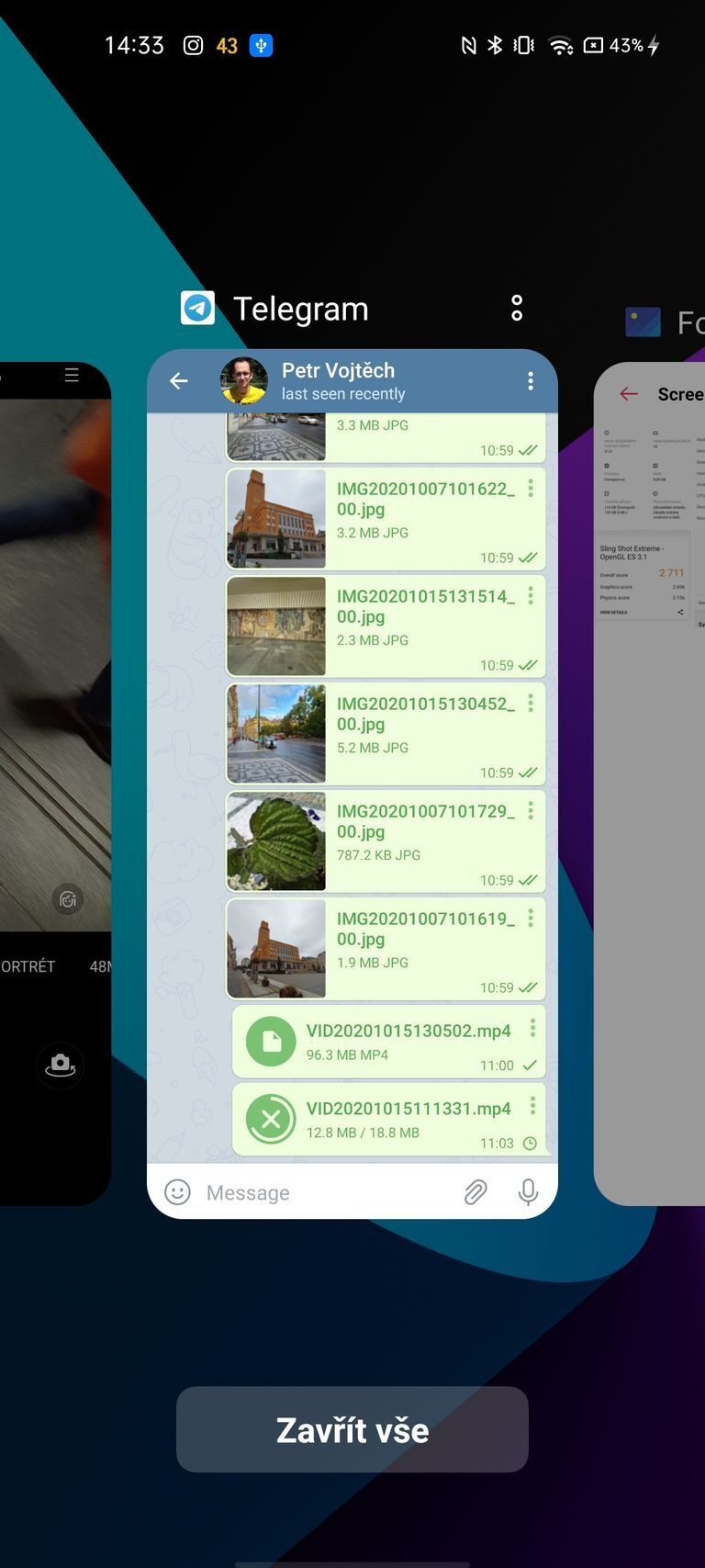
Task: Tap Petr Vojtěch contact name header
Action: [x=338, y=370]
